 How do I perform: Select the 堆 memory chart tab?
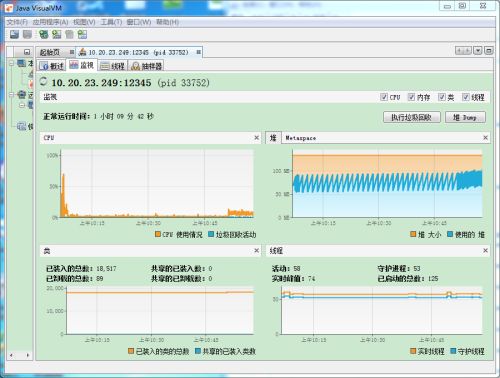pyautogui.click(x=273, y=138)
